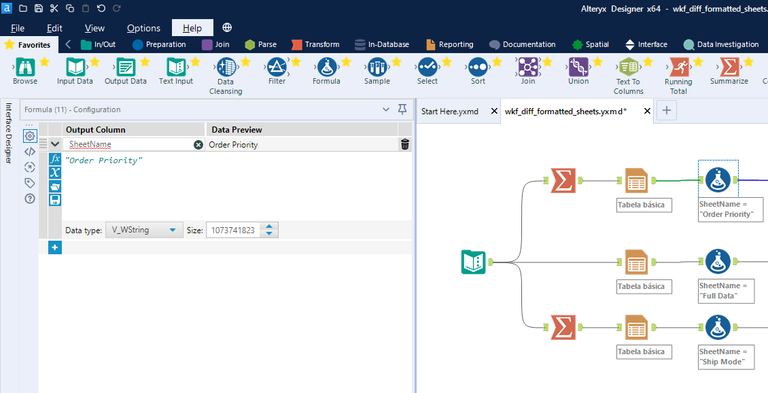Open the Preparation tool category
The width and height of the screenshot is (768, 393).
[x=159, y=45]
